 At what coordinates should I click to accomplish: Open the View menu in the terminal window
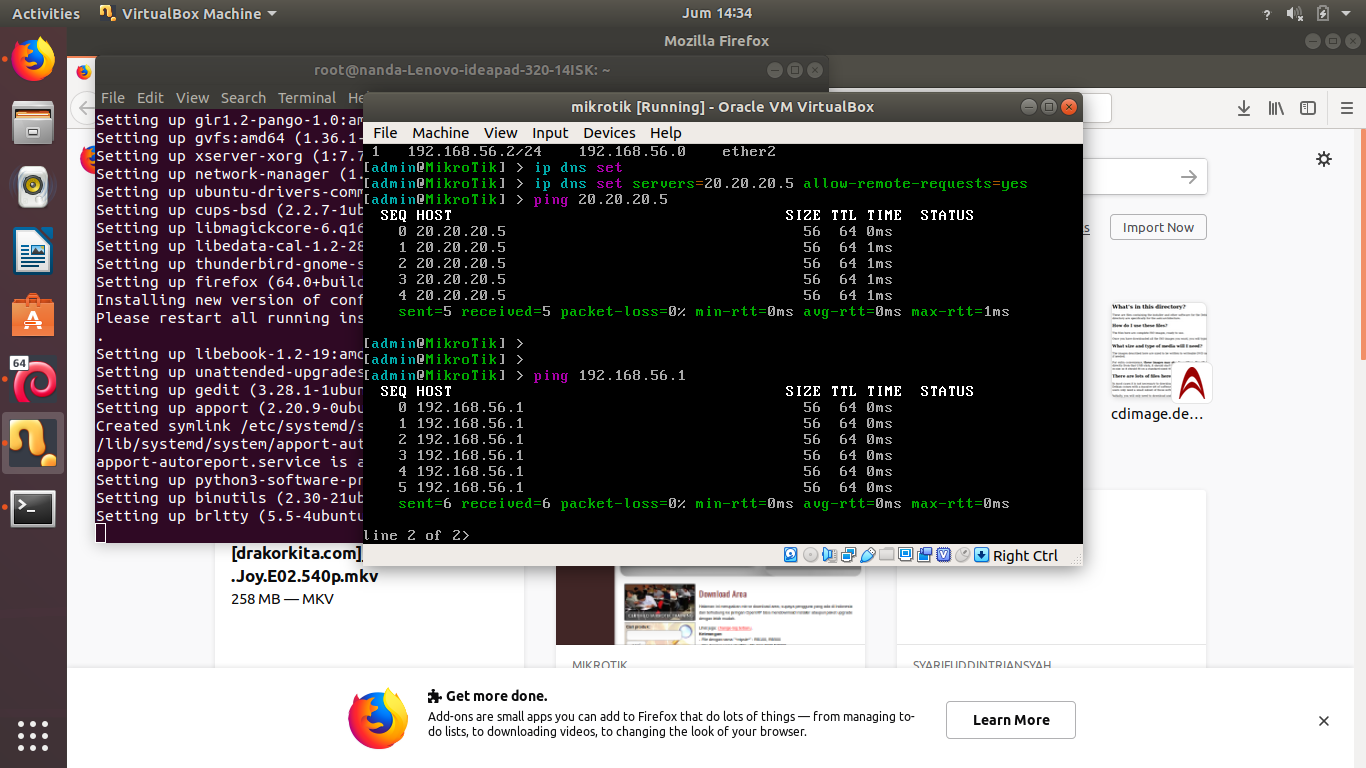[192, 98]
